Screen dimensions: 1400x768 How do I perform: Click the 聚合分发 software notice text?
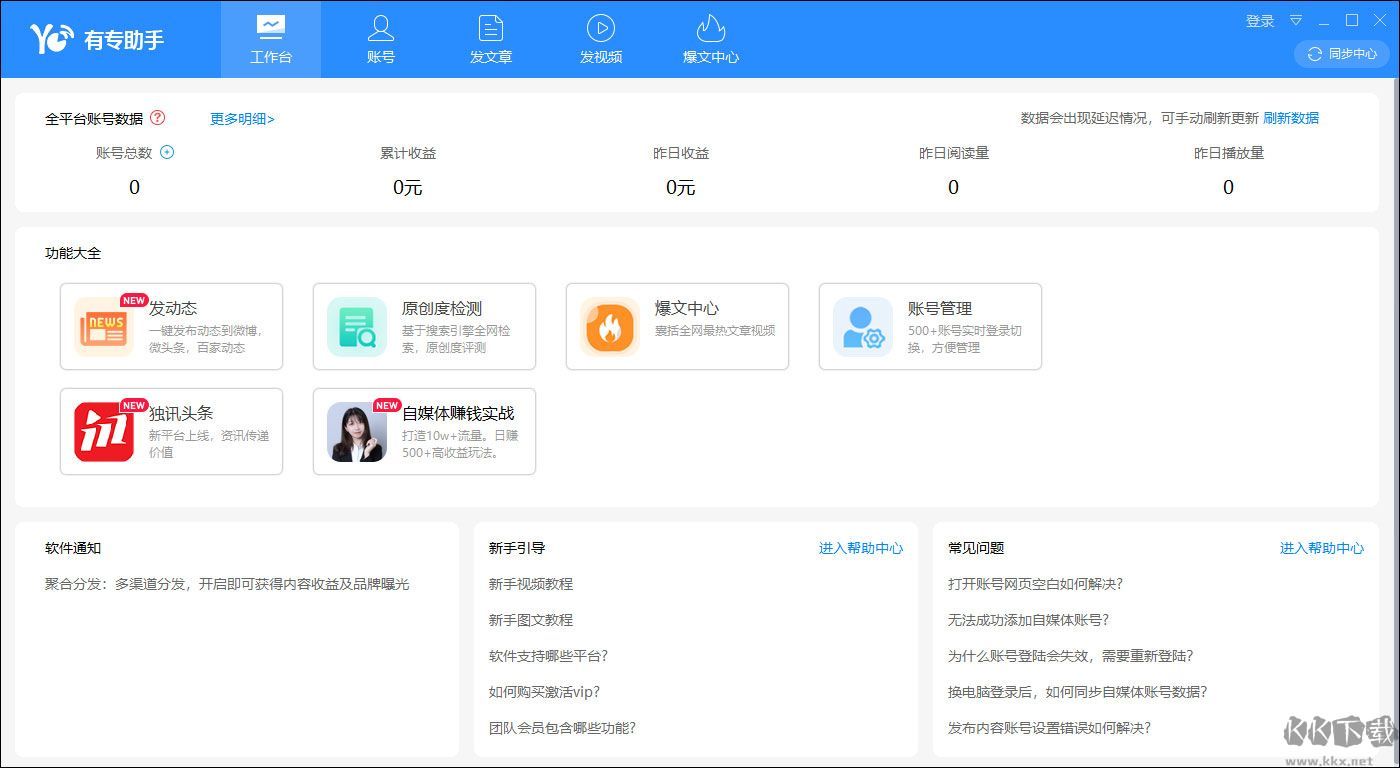pos(227,584)
